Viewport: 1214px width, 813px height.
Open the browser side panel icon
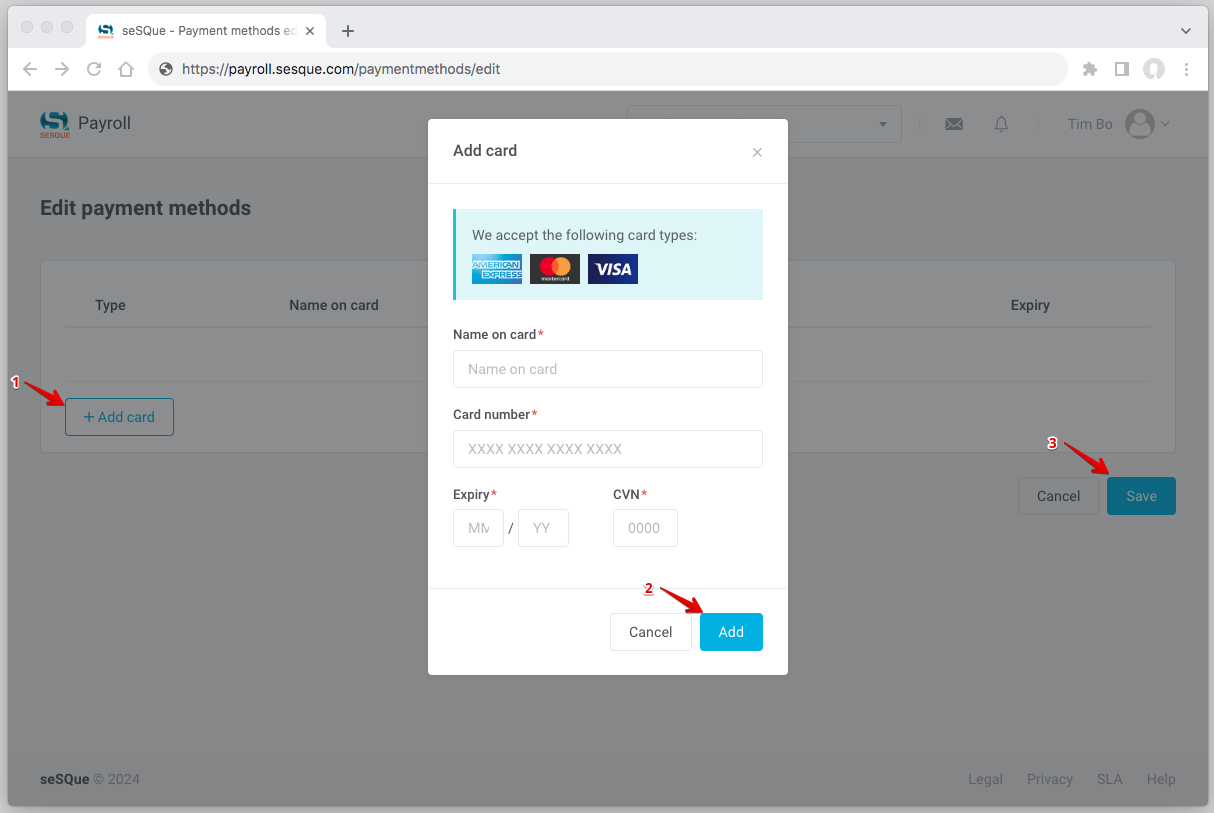[x=1122, y=69]
